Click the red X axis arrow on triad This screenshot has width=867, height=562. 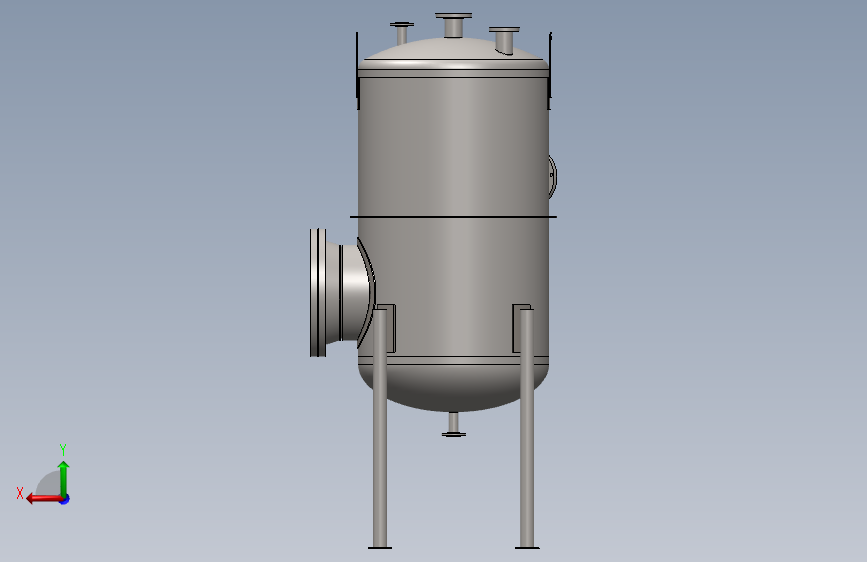coord(44,499)
